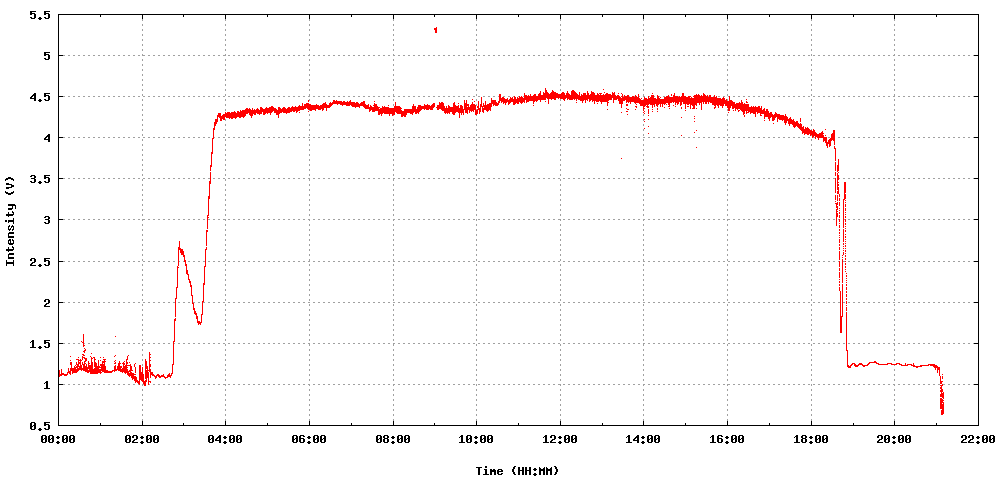Click the 06:00 x-axis tick label

[309, 439]
